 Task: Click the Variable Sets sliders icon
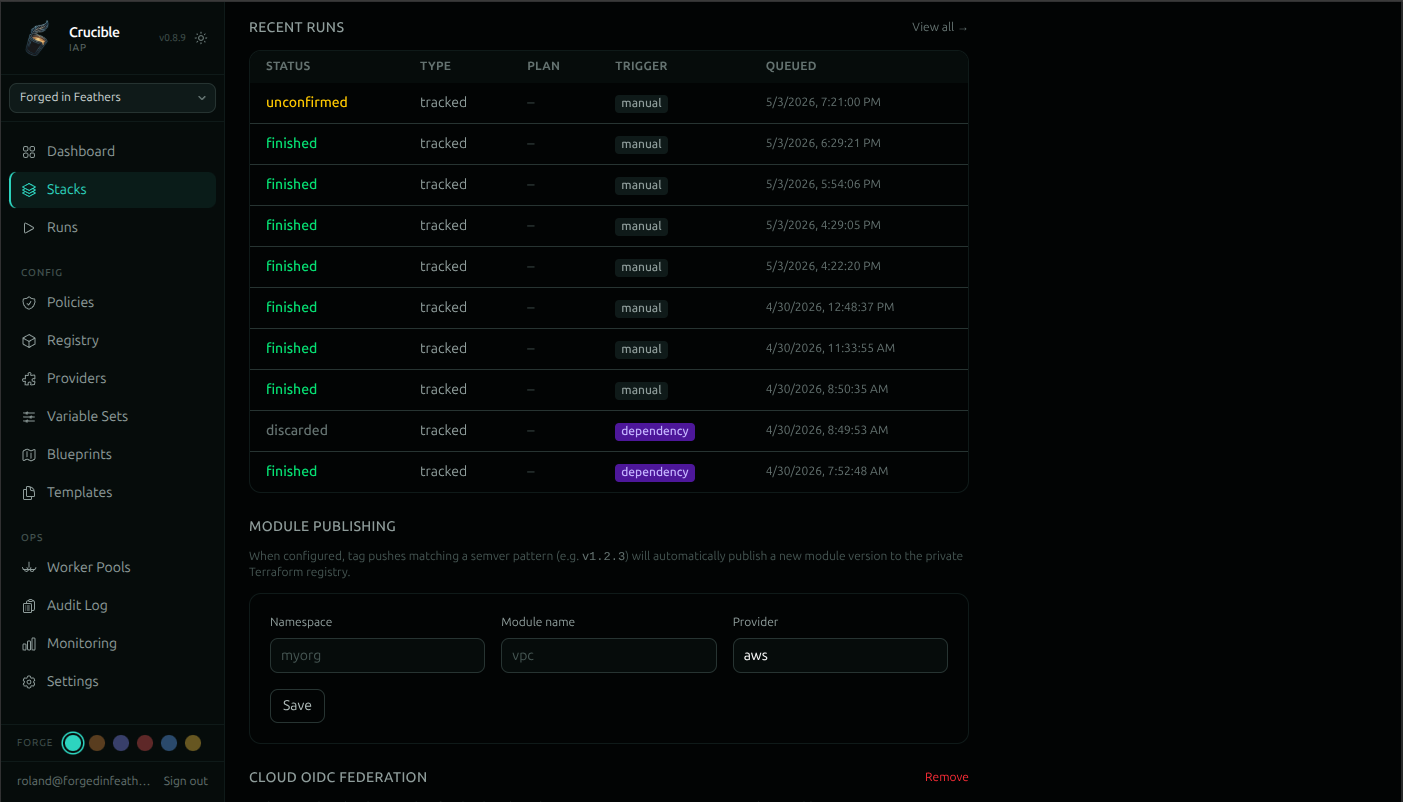29,416
